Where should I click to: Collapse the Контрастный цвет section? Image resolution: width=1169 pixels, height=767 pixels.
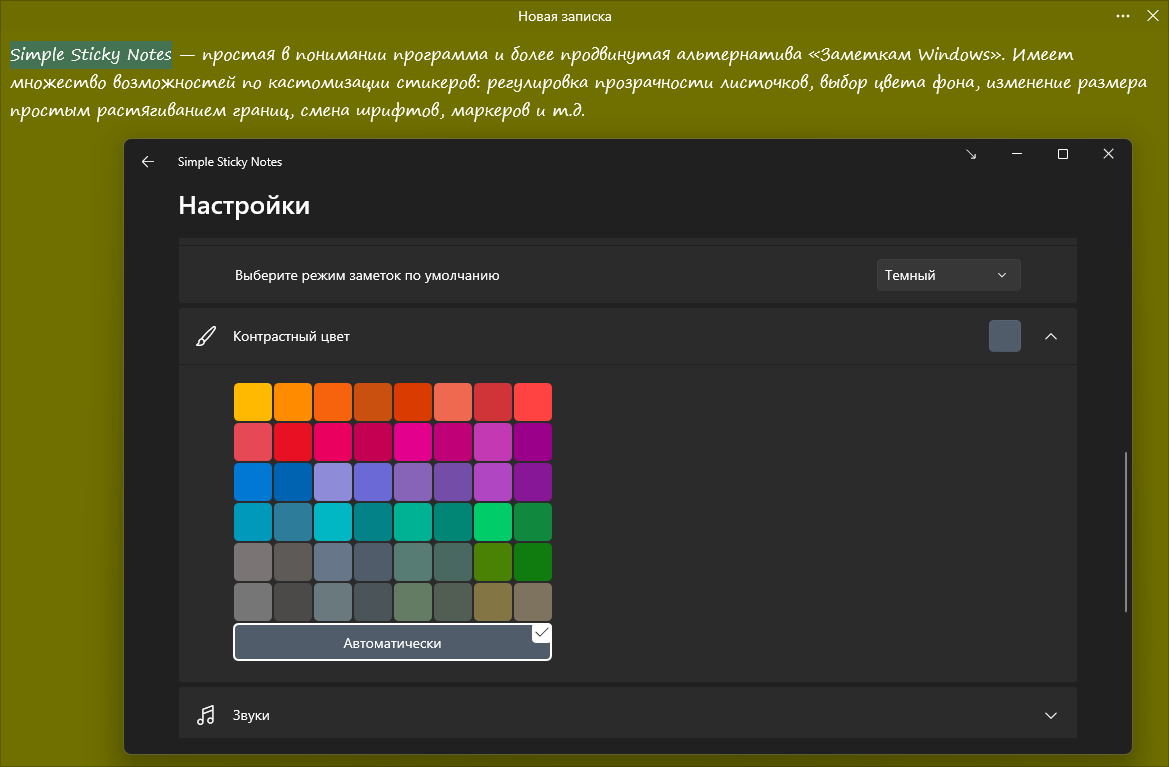[1050, 337]
